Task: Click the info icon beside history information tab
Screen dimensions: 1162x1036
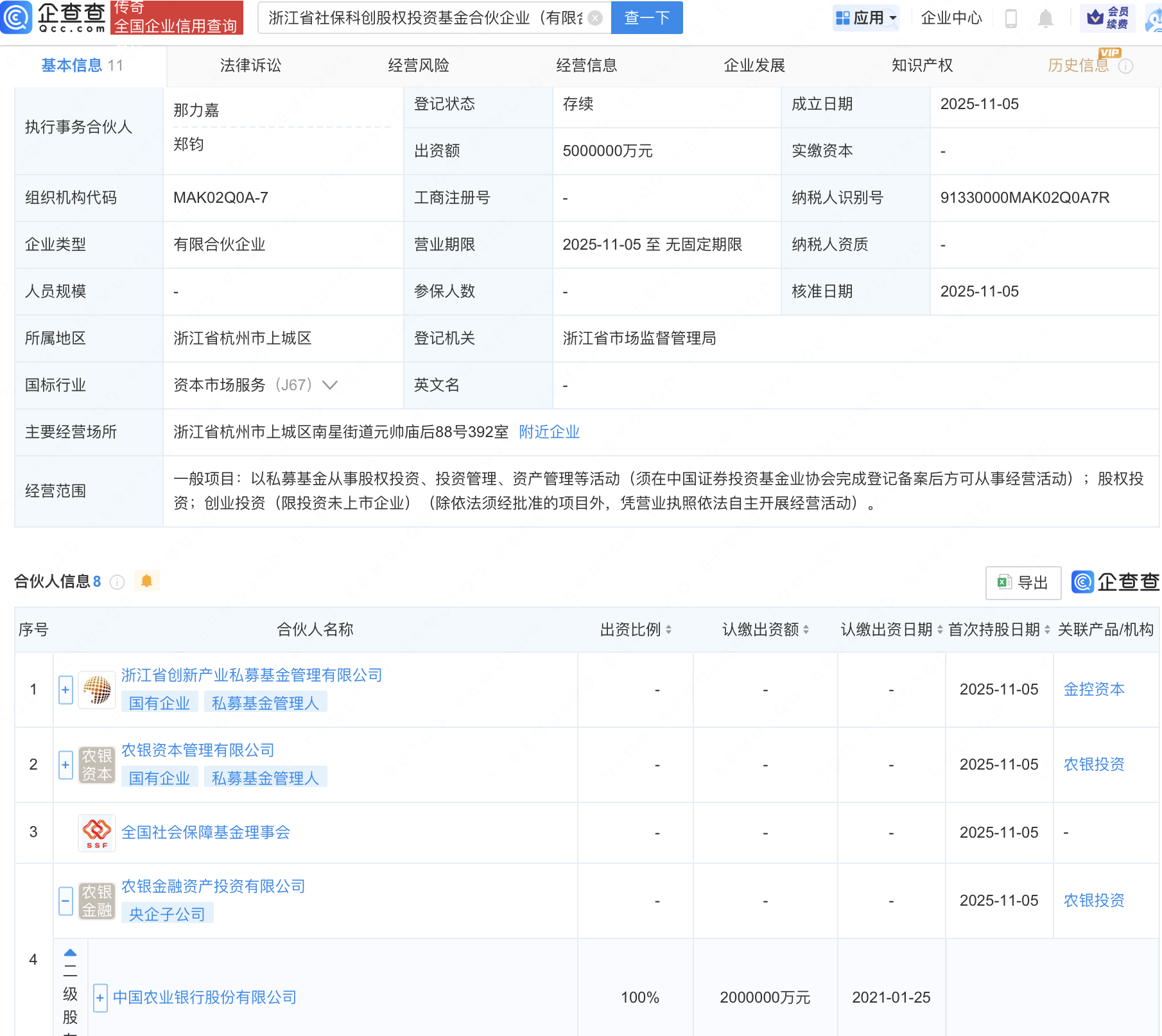Action: point(1125,66)
